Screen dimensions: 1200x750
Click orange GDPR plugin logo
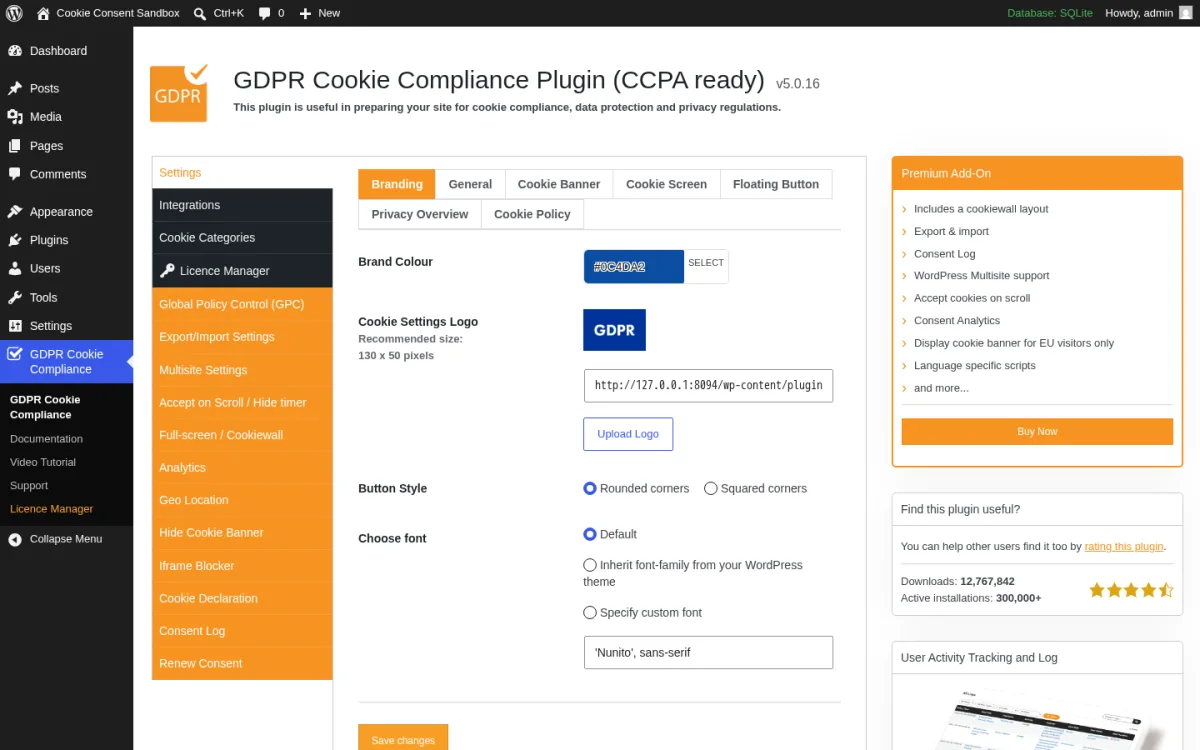[179, 93]
